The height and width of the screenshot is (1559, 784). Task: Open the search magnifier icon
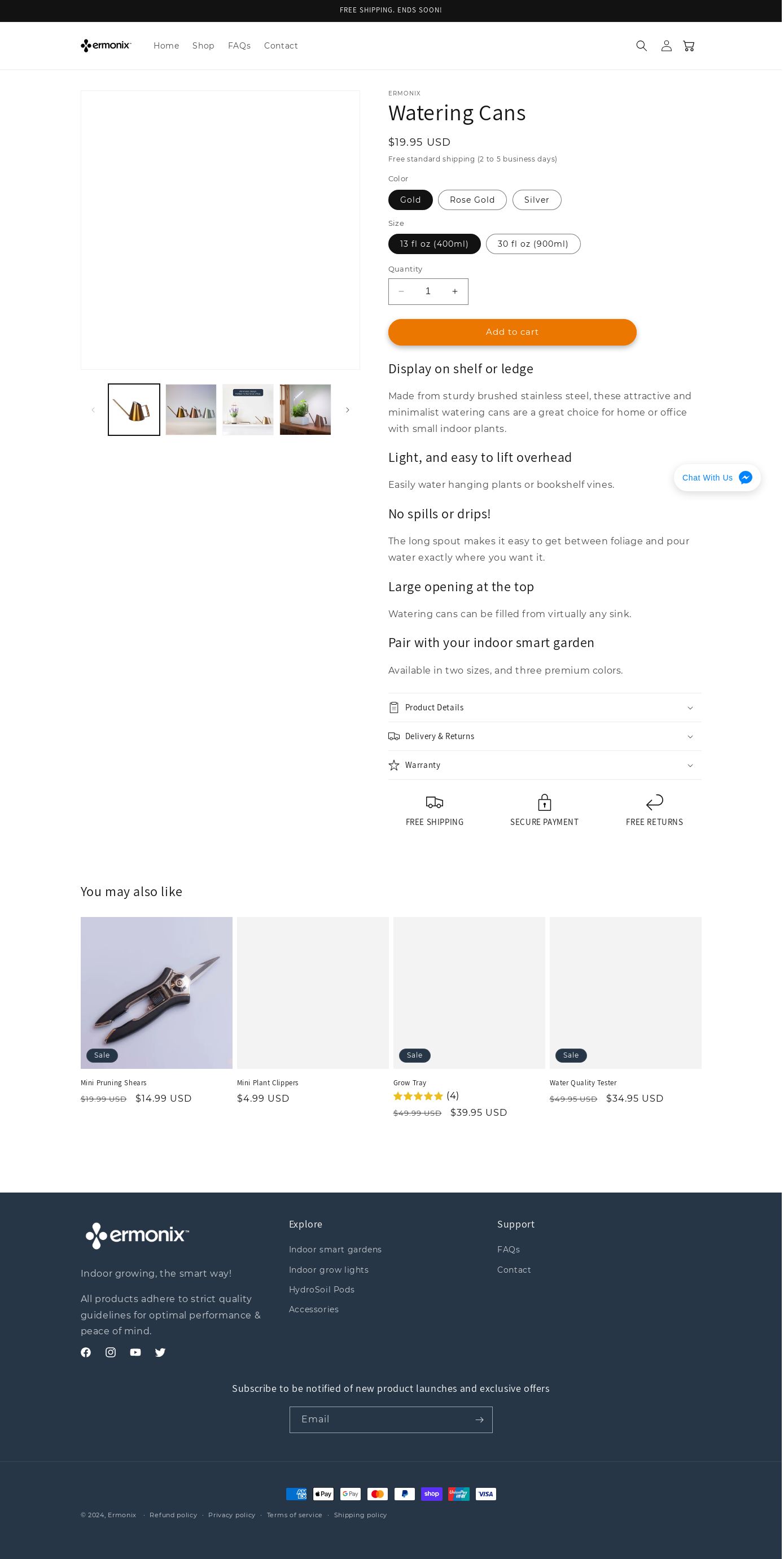click(642, 46)
